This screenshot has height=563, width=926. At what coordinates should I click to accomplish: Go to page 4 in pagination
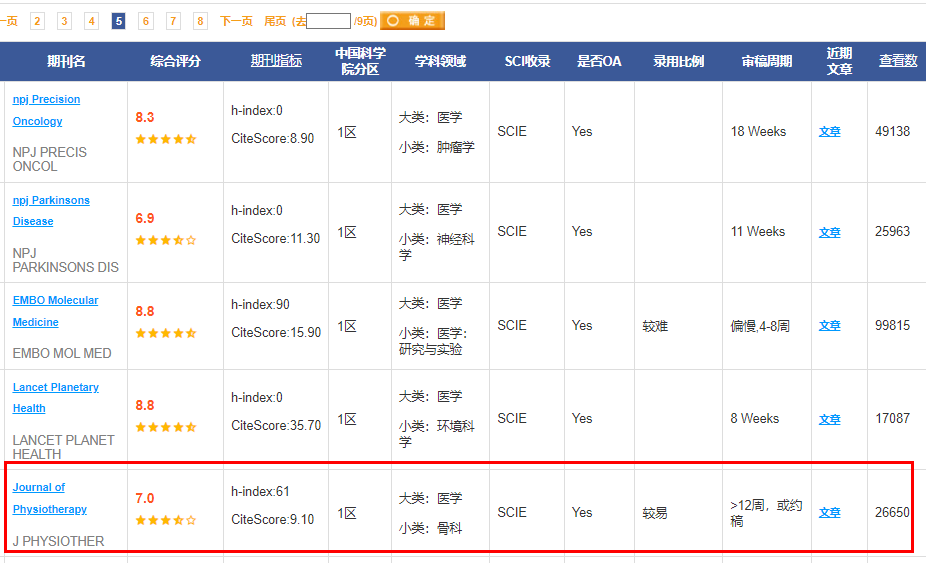(91, 21)
